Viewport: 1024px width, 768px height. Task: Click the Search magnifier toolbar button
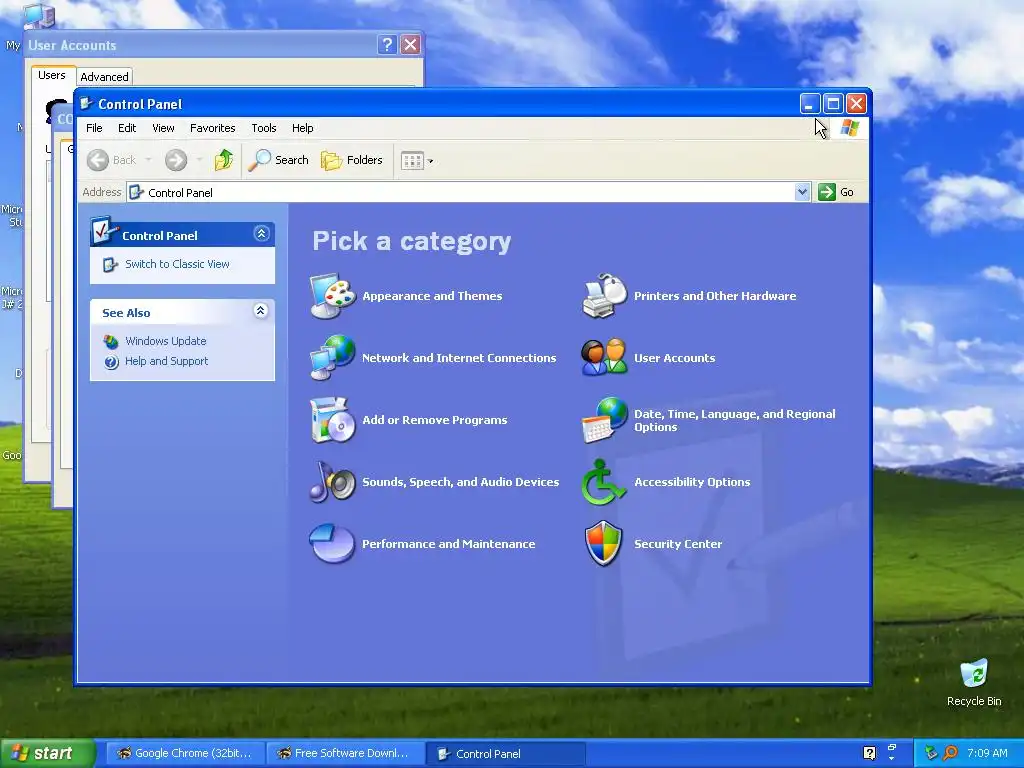[278, 160]
